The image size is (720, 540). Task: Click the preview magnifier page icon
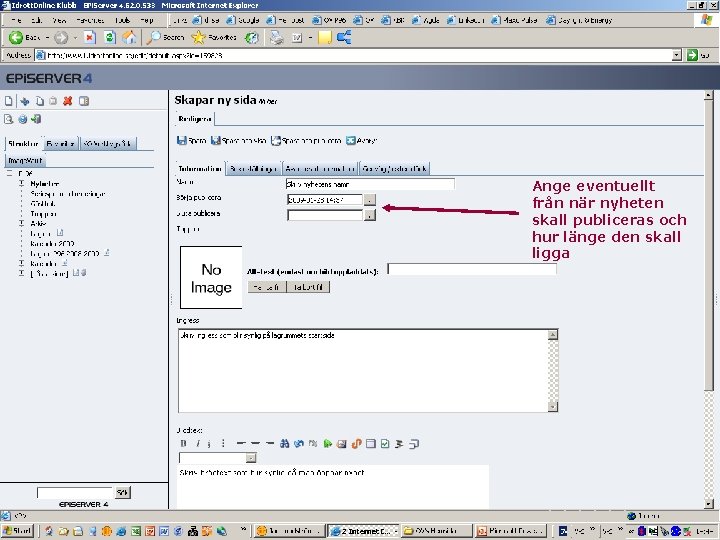tap(8, 119)
